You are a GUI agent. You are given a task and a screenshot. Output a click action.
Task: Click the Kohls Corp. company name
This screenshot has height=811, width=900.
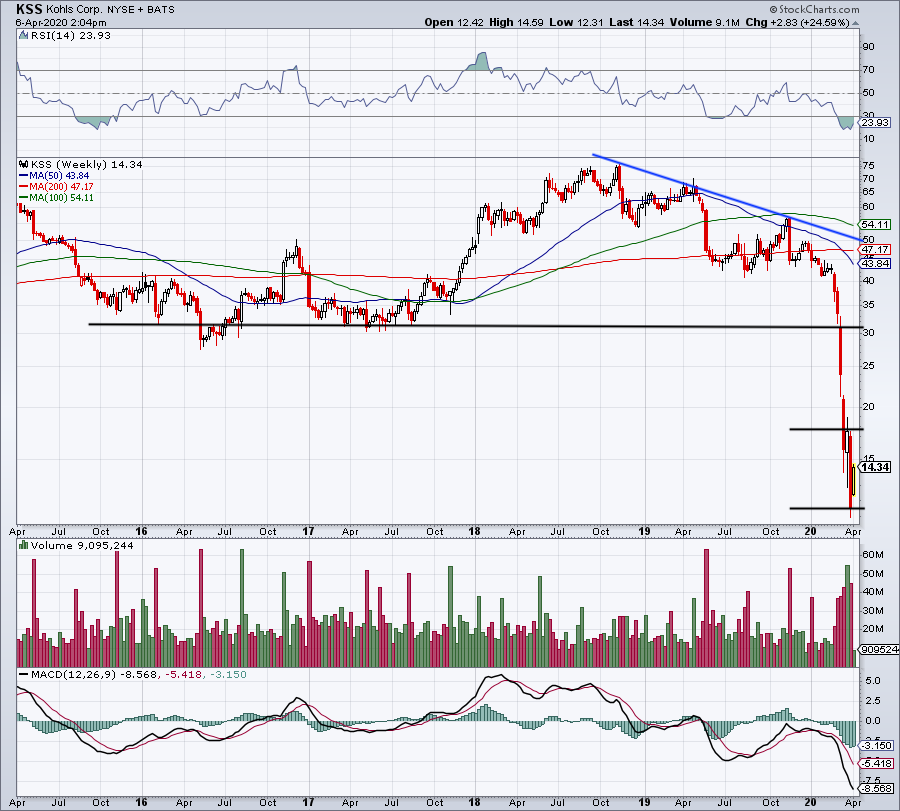(x=74, y=10)
